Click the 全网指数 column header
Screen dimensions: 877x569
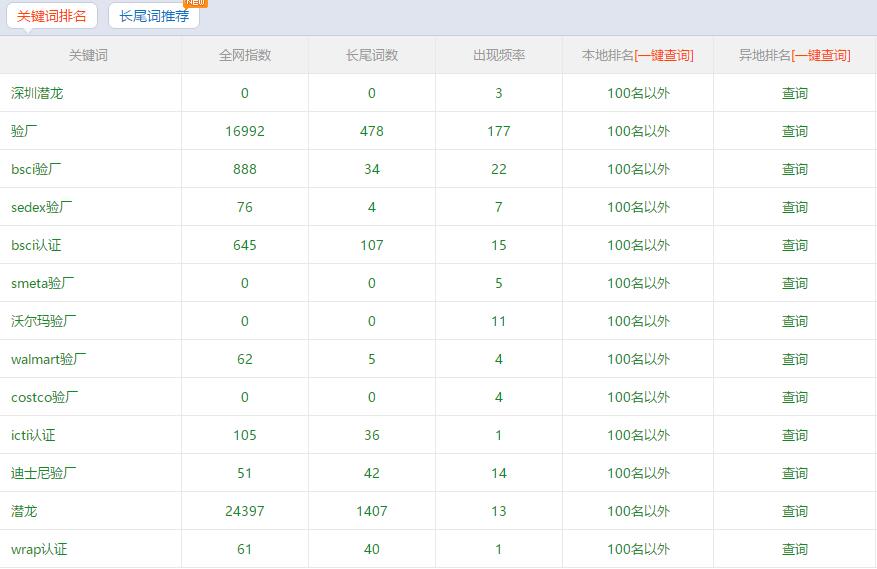tap(245, 56)
